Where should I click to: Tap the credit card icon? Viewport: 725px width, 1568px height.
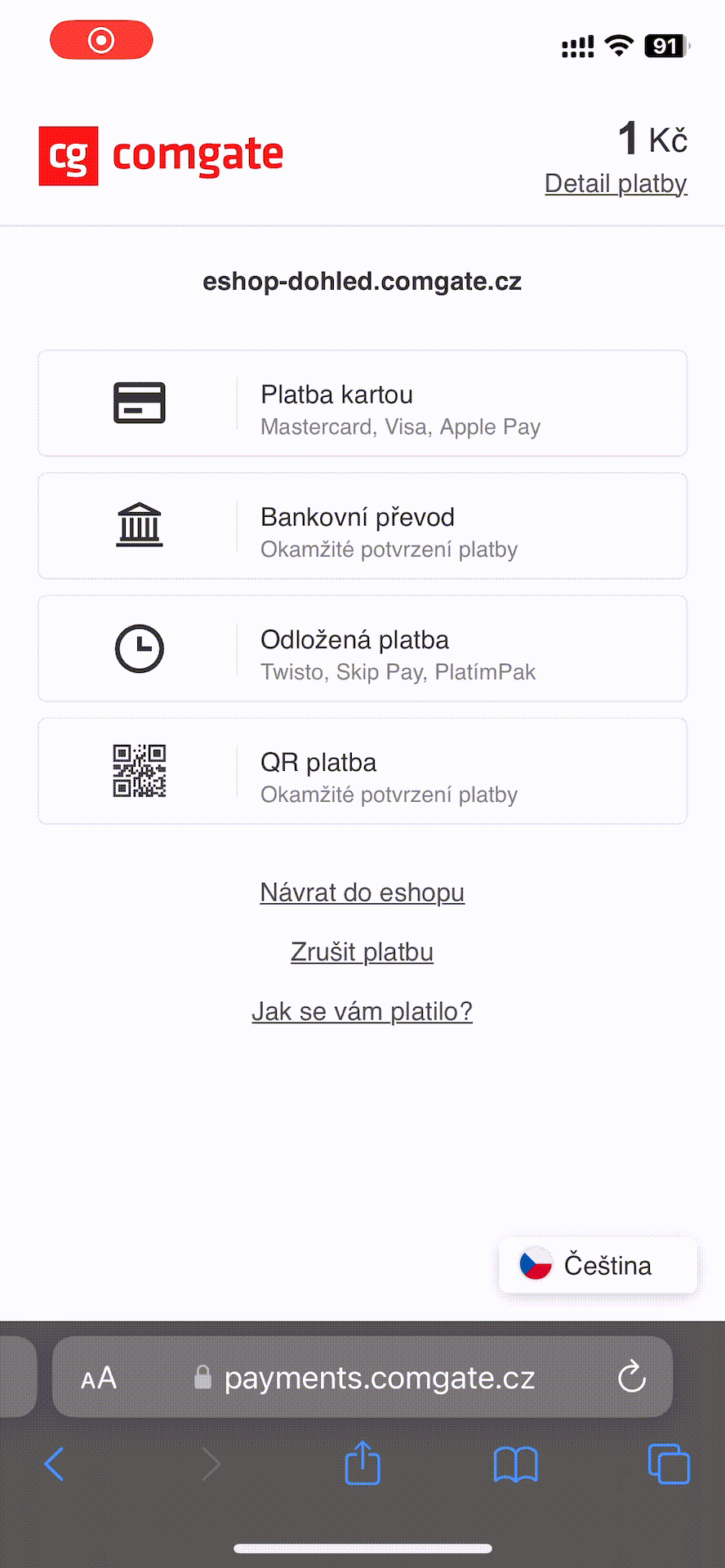tap(140, 403)
